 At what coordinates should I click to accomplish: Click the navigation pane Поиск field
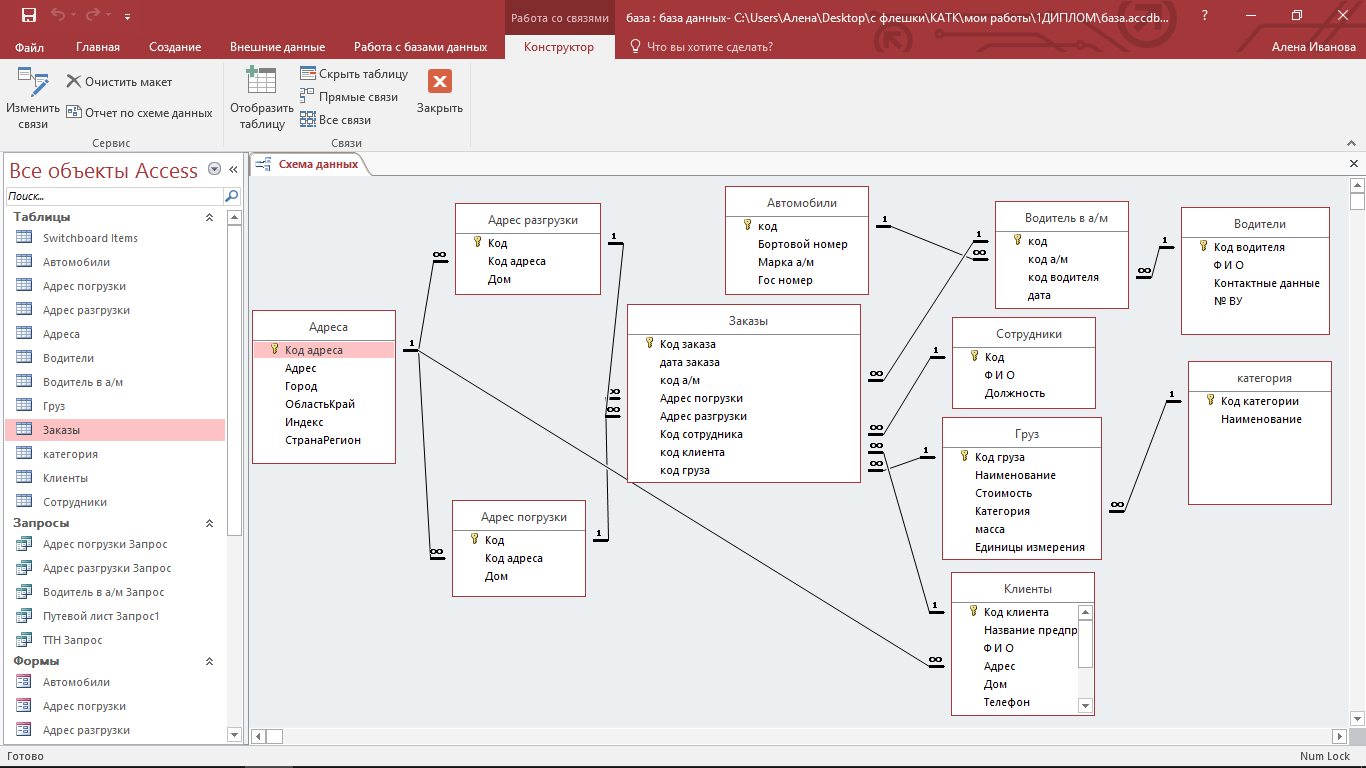click(114, 197)
